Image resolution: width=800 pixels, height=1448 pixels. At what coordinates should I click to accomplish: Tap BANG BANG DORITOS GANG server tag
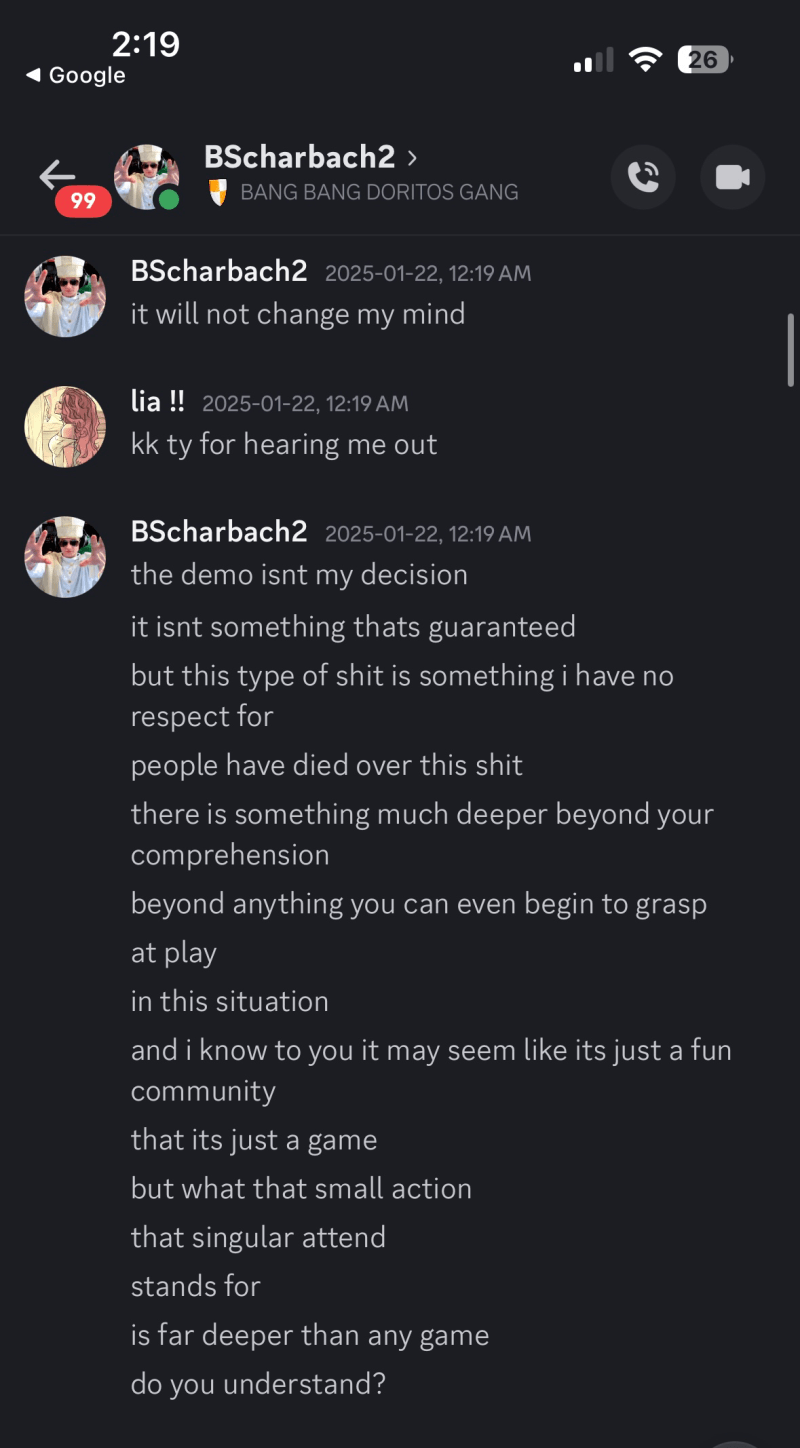point(379,192)
